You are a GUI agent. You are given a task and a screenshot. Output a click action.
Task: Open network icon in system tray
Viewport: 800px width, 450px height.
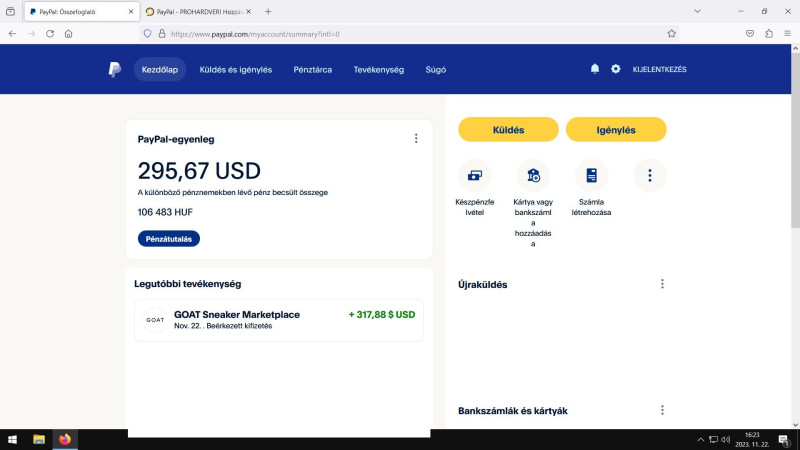click(x=713, y=439)
